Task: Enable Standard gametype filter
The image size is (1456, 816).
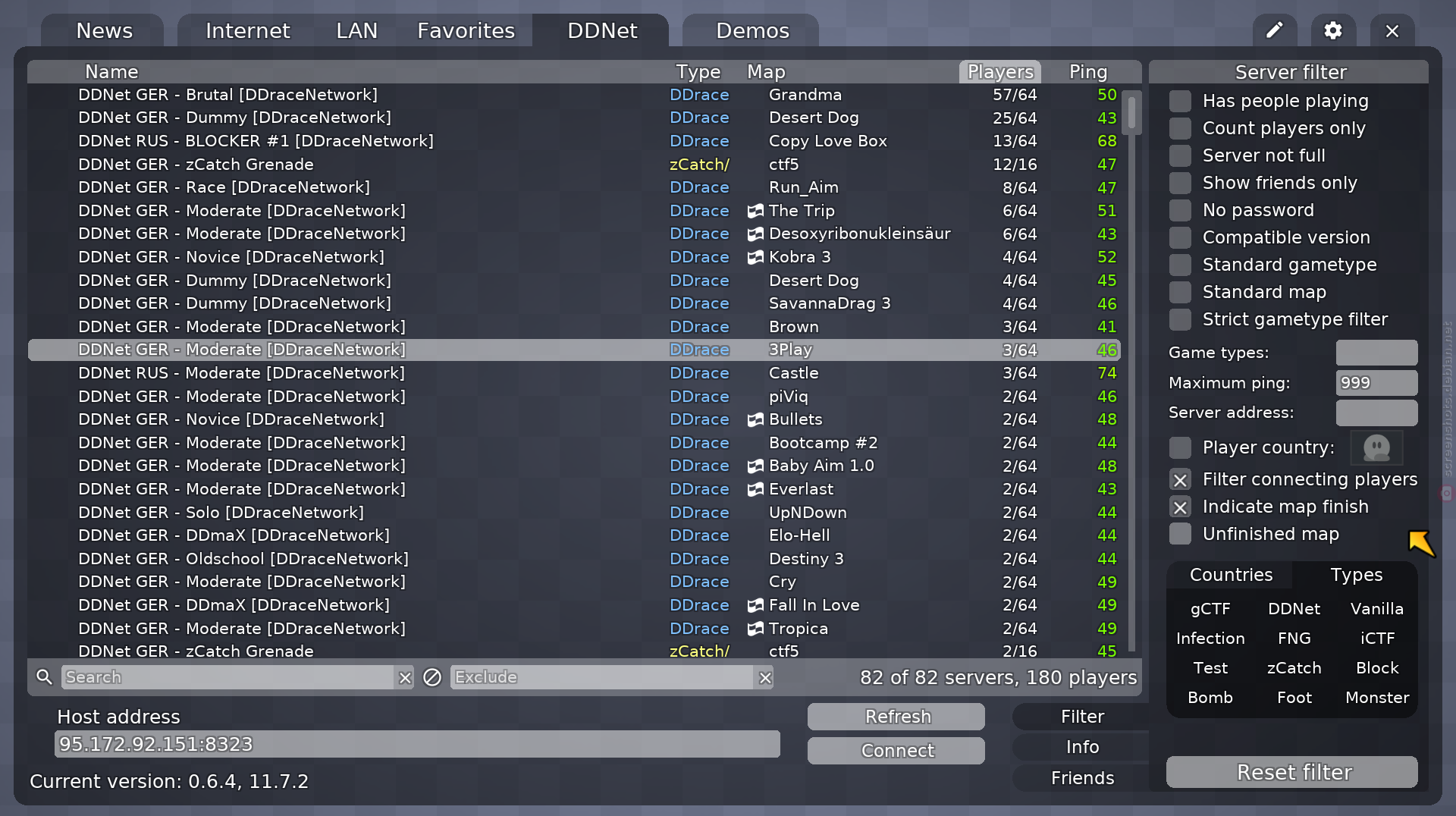Action: 1180,265
